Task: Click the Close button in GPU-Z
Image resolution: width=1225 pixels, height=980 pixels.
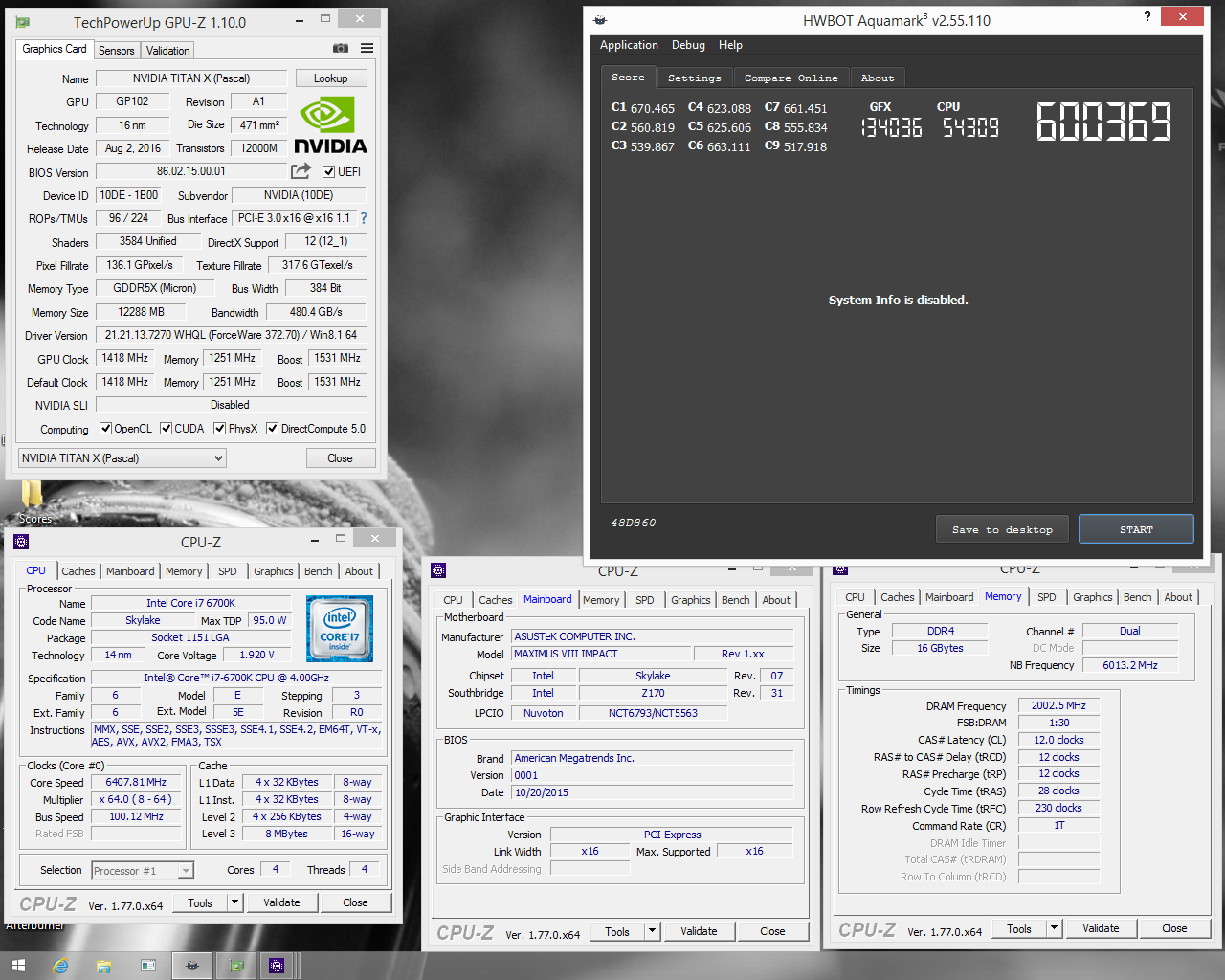Action: coord(340,458)
